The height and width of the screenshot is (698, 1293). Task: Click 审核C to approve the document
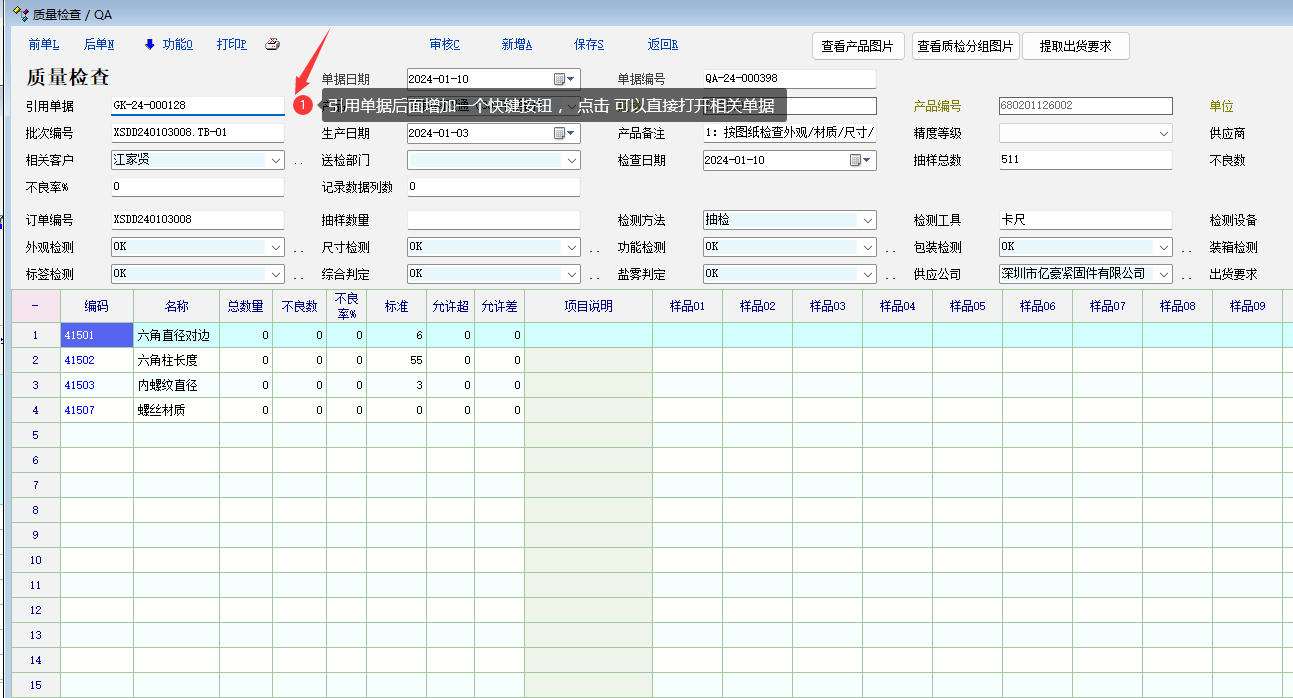pos(444,45)
